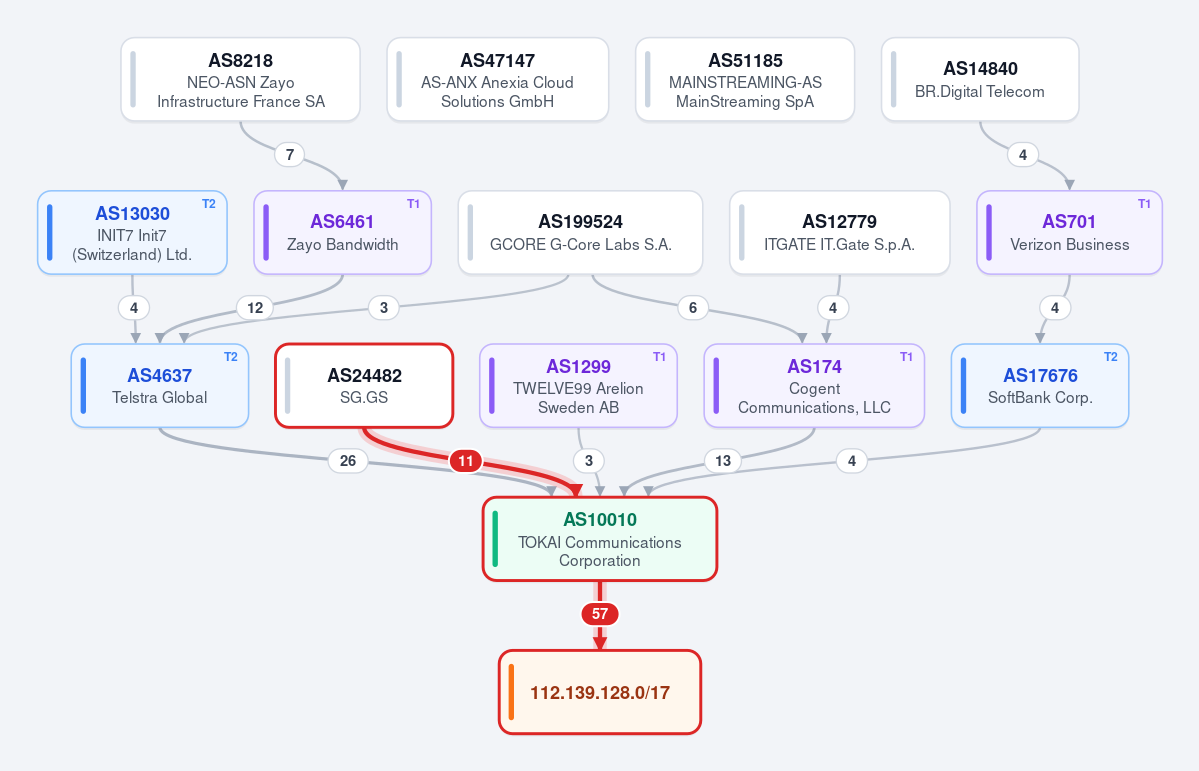
Task: Select the AS4637 Telstra Global node
Action: point(160,386)
